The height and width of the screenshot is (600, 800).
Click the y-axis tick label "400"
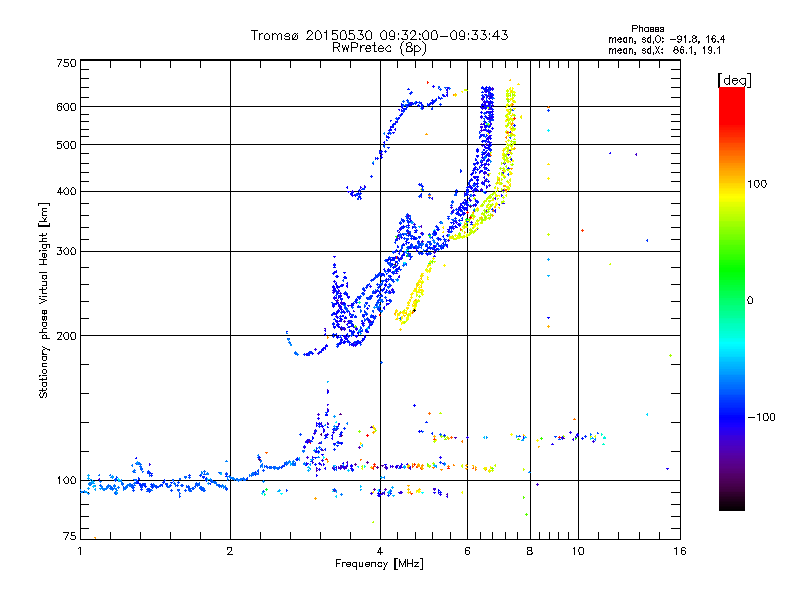(66, 192)
